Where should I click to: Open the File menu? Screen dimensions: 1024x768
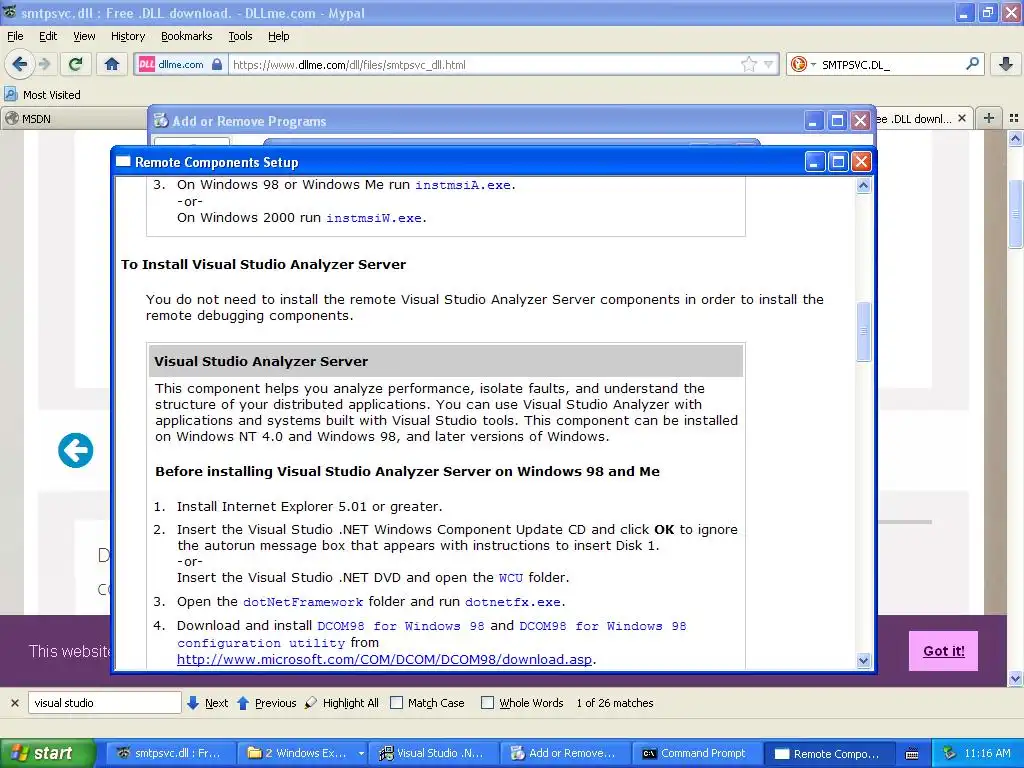(x=15, y=36)
